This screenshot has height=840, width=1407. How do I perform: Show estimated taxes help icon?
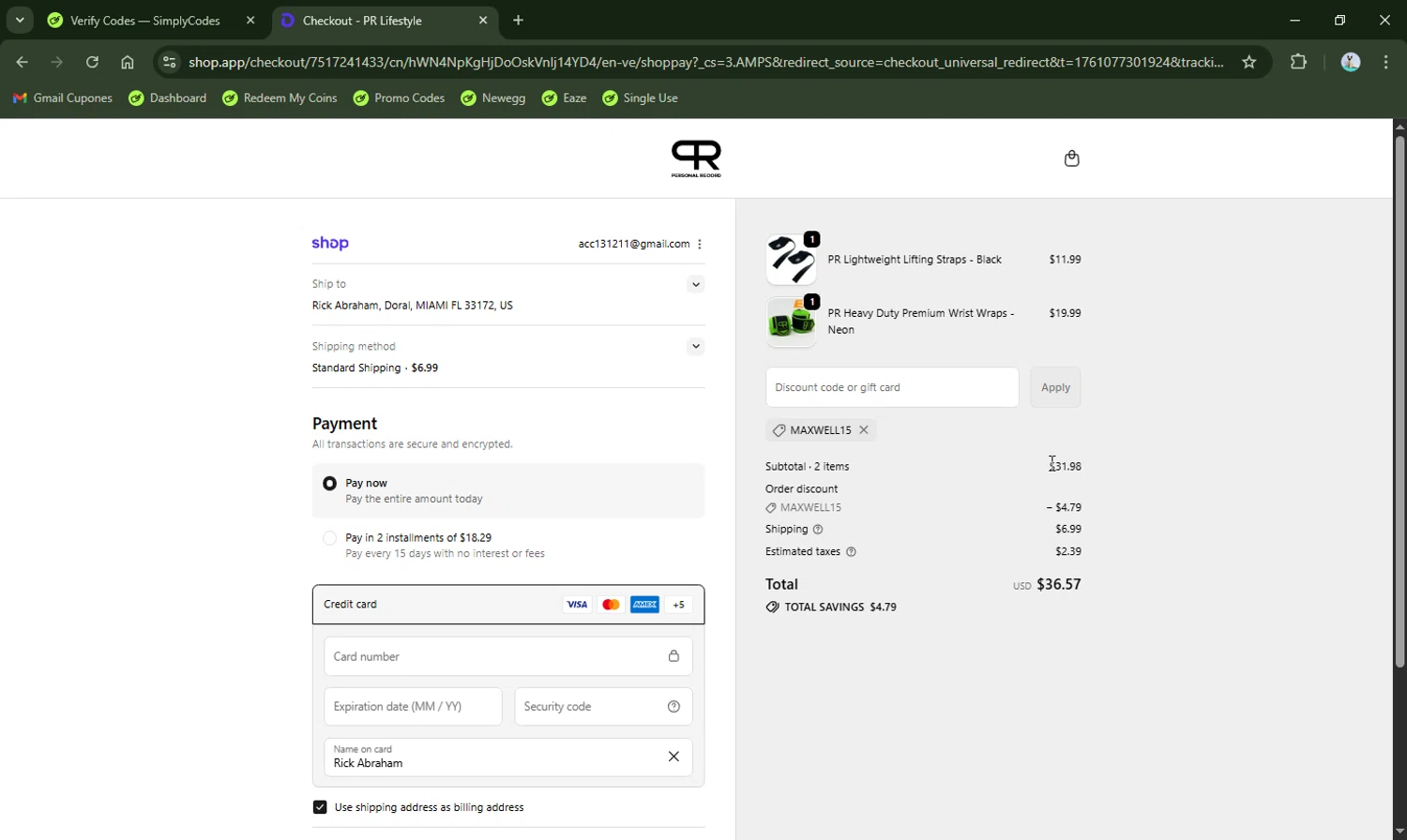(851, 552)
